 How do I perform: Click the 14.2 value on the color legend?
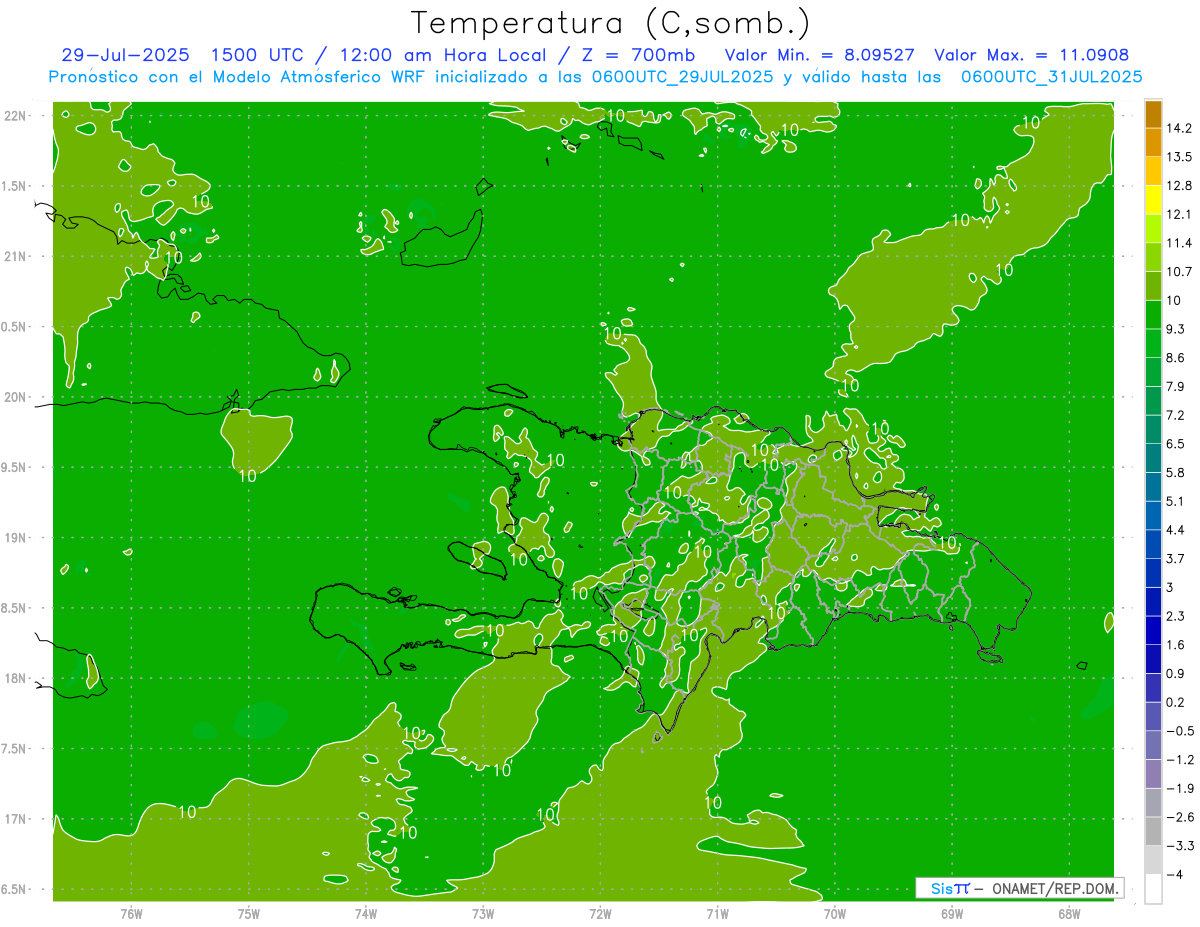click(x=1180, y=128)
